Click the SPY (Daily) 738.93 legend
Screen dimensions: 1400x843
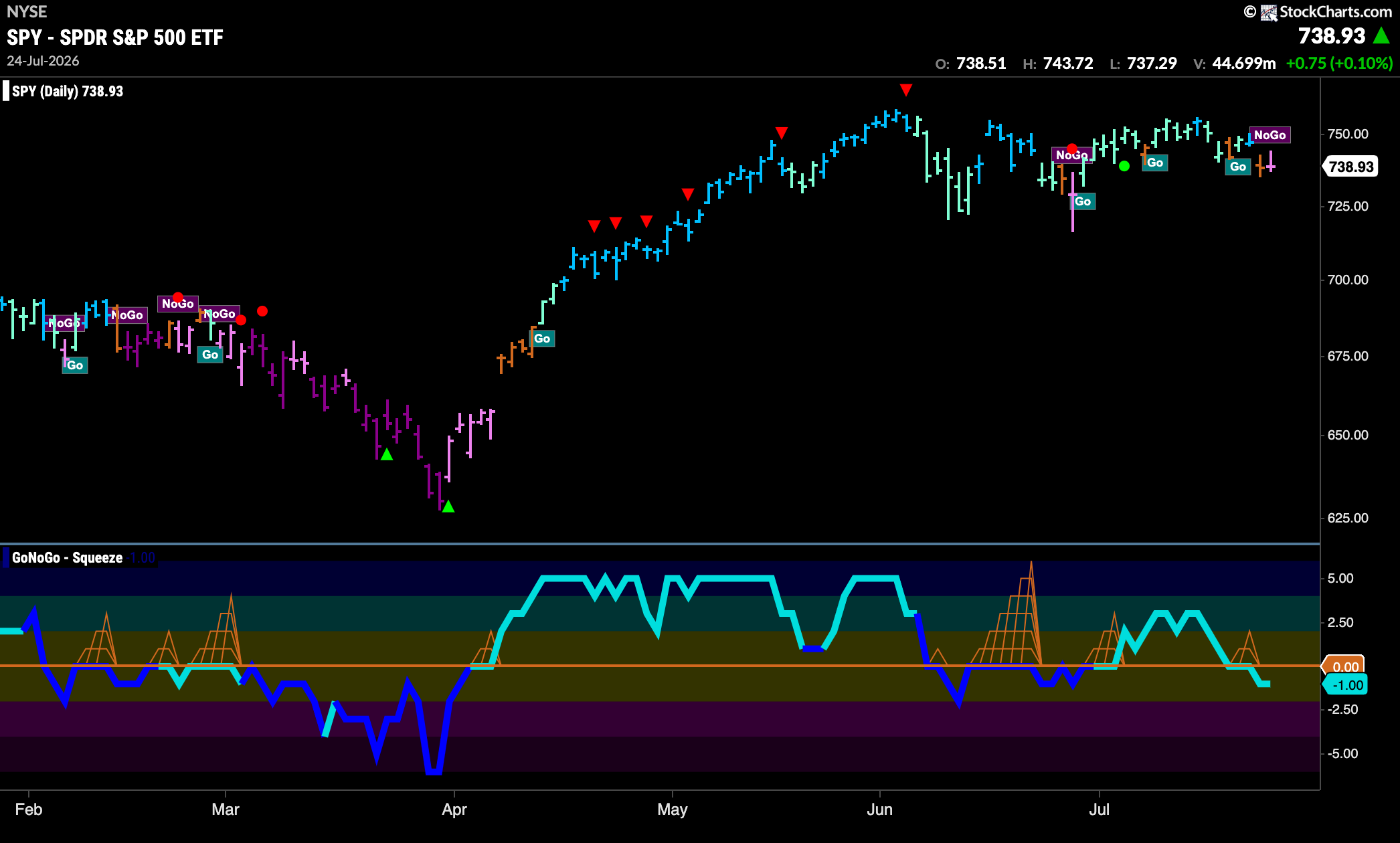click(x=68, y=91)
